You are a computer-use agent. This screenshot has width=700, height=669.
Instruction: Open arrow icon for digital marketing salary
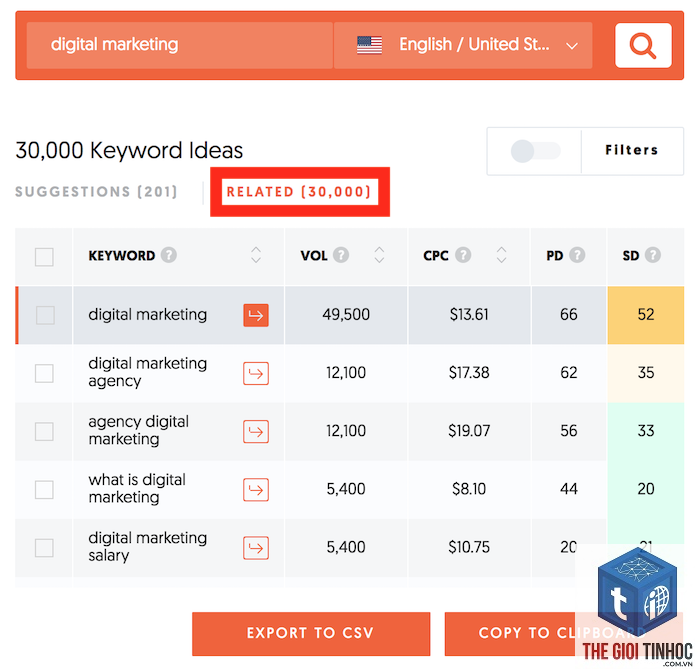[x=256, y=548]
